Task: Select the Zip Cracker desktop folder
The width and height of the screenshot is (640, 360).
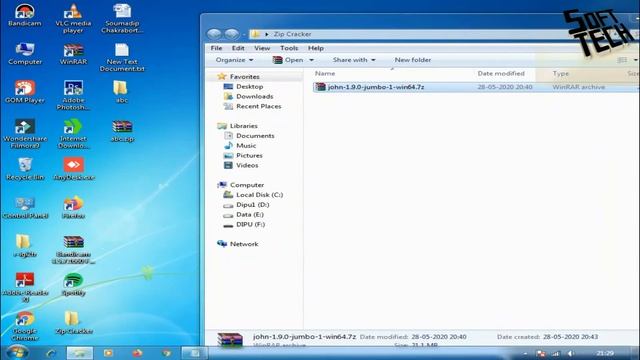Action: [x=73, y=323]
